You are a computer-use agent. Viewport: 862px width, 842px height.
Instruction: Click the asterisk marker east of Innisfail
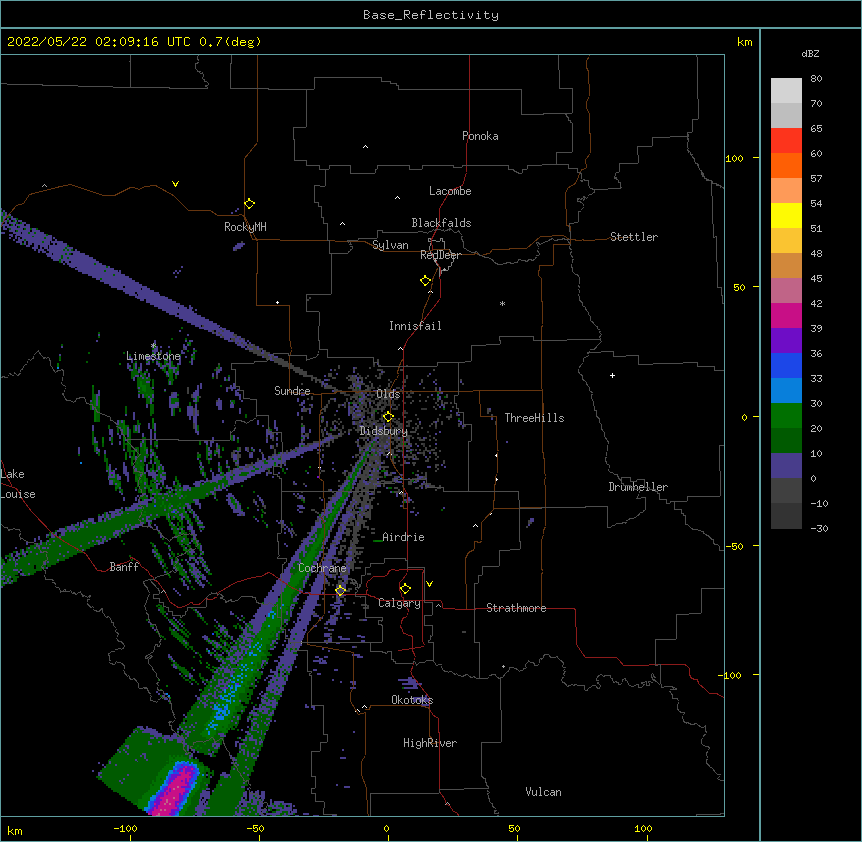[x=502, y=303]
